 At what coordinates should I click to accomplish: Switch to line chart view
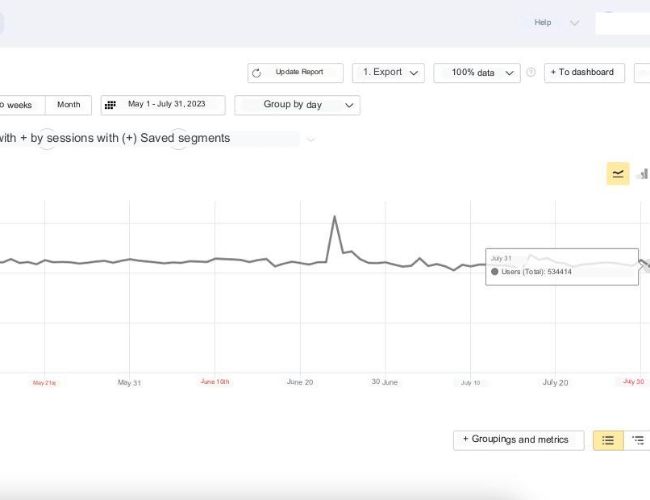(618, 174)
